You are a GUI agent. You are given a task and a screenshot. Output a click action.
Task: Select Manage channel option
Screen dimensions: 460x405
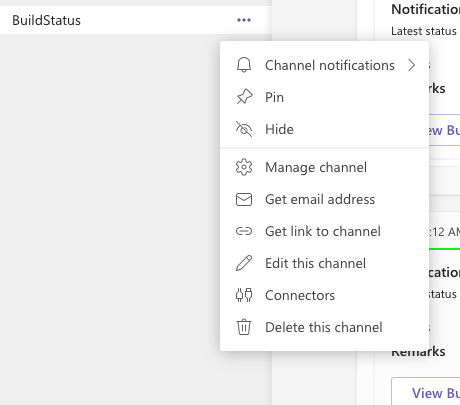324,167
